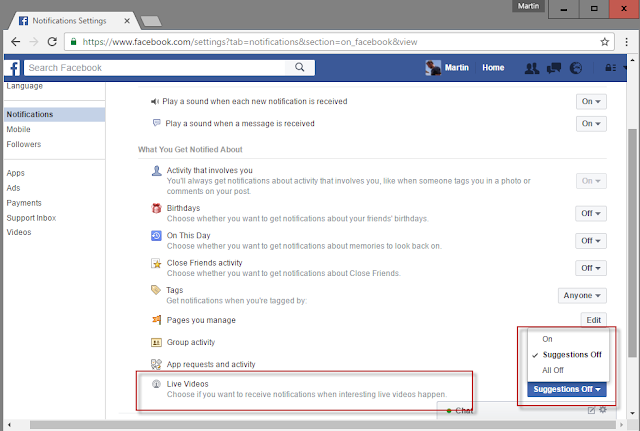Go to Home in Facebook header
The height and width of the screenshot is (431, 640).
pos(493,68)
